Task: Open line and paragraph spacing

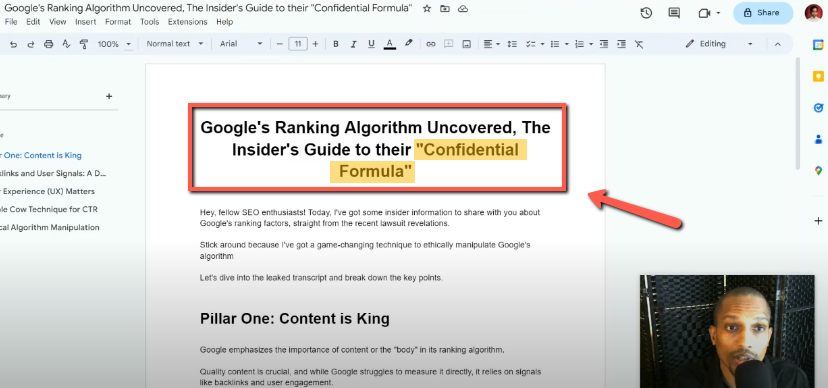Action: point(512,44)
